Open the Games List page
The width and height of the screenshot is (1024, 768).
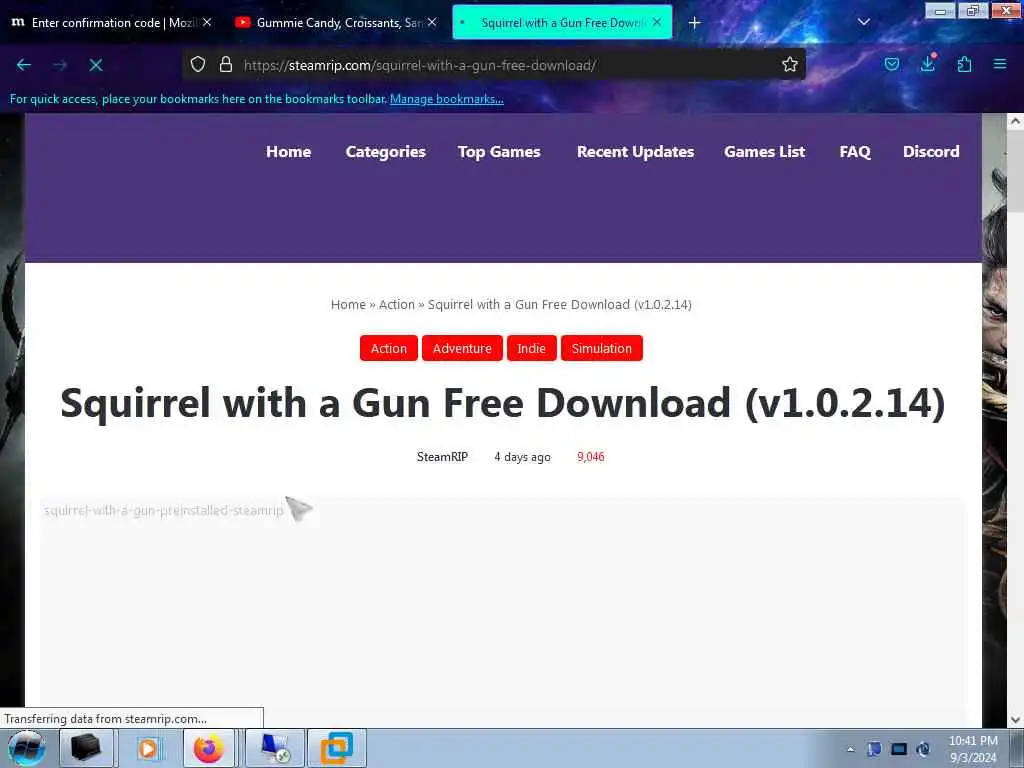pyautogui.click(x=764, y=152)
